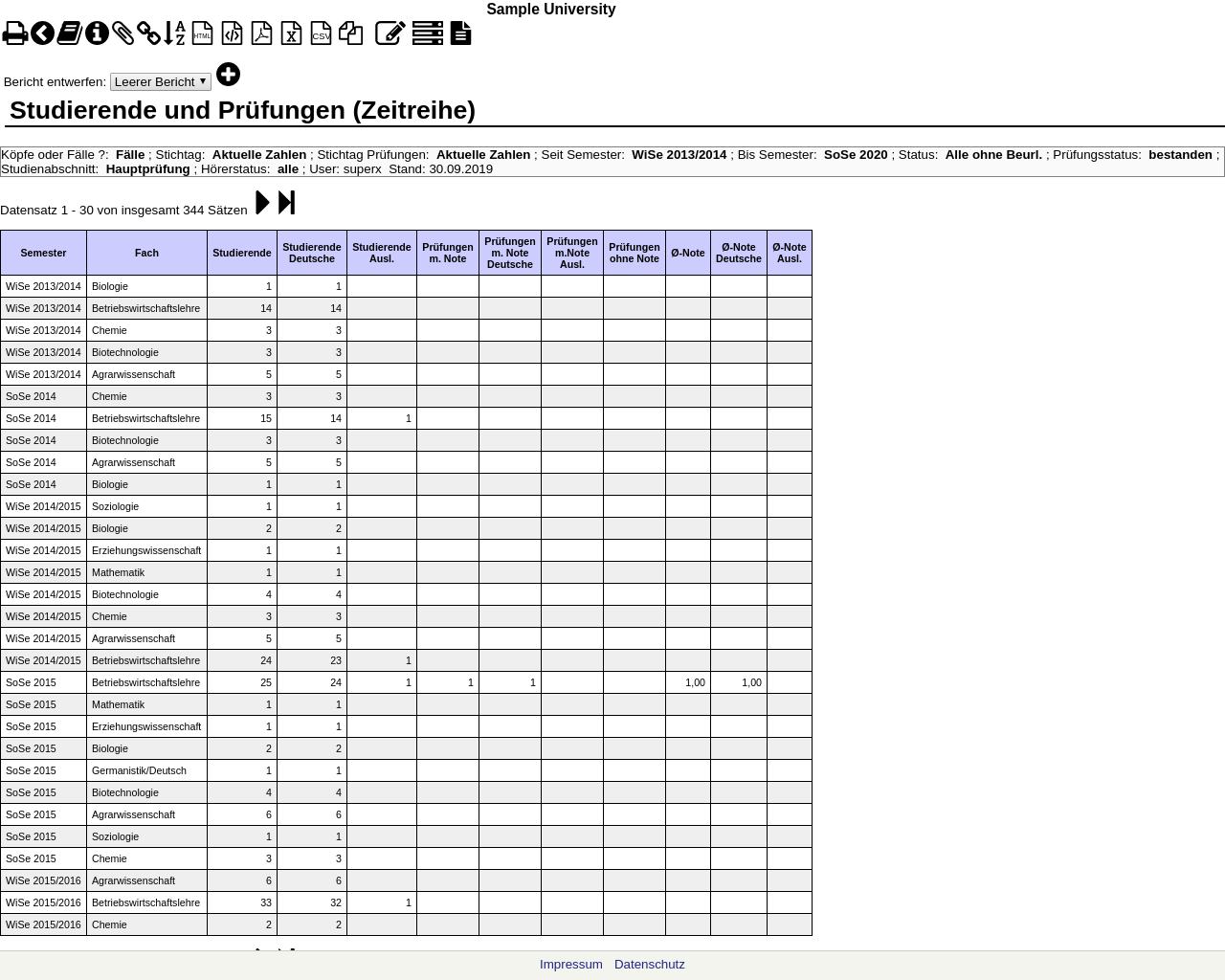Click the copy documents icon
Screen dimensions: 1225x980
[351, 33]
